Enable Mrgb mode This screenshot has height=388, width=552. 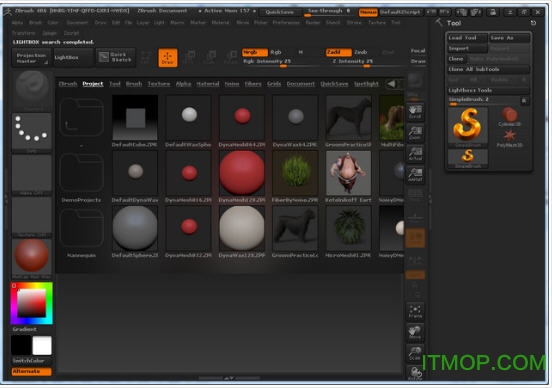255,52
